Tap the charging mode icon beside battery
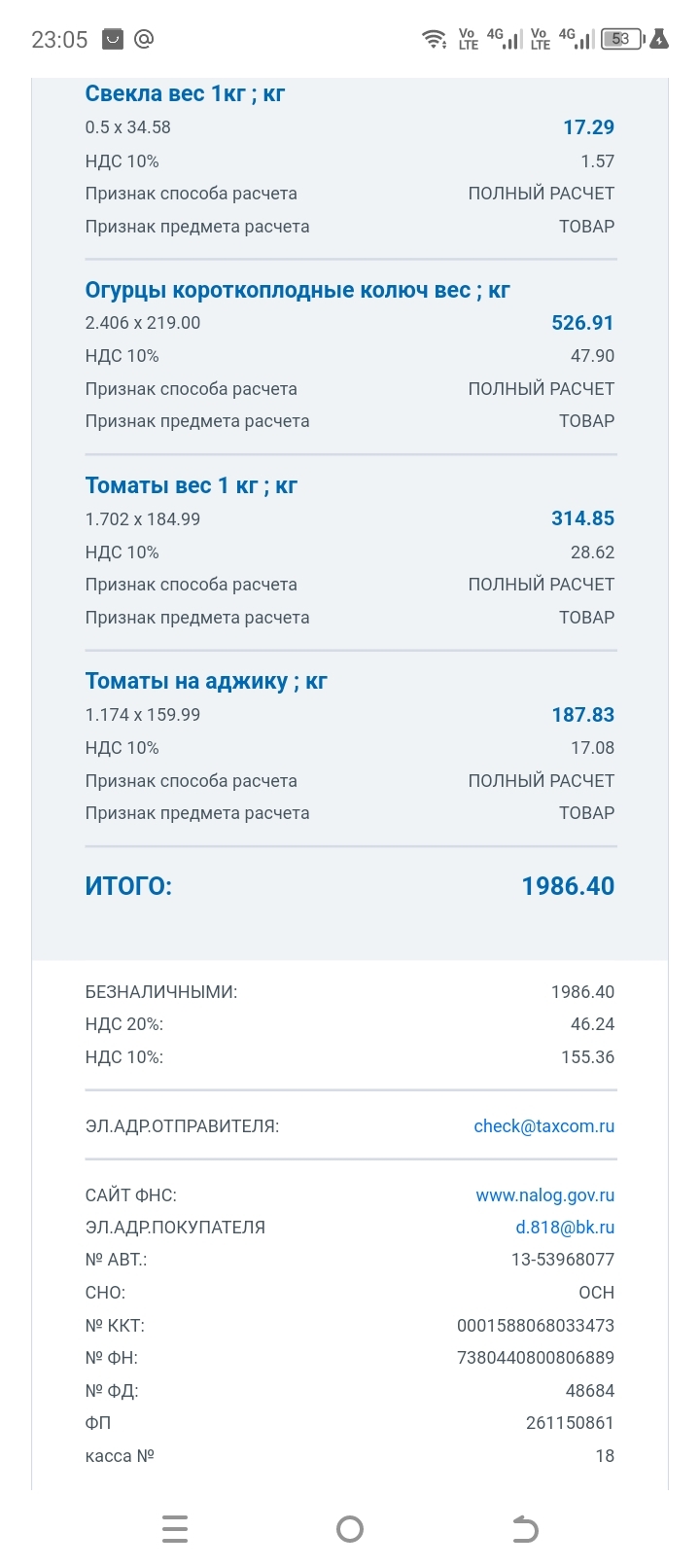Screen dimensions: 700x1568 659,39
